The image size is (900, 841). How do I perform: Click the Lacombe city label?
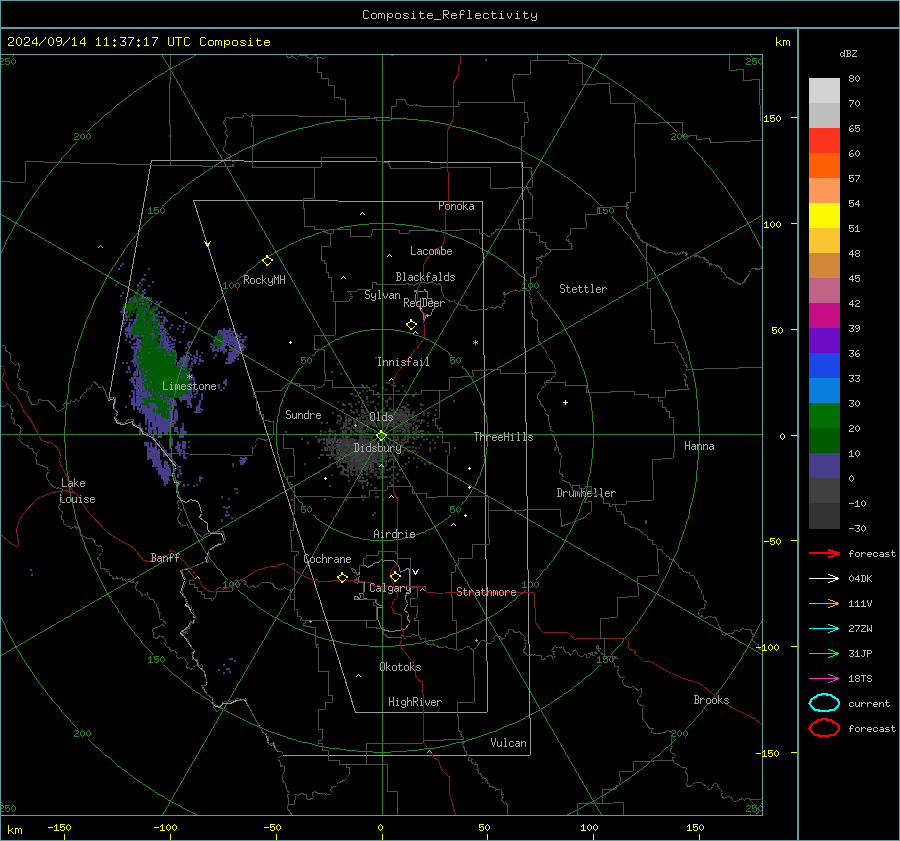point(431,251)
